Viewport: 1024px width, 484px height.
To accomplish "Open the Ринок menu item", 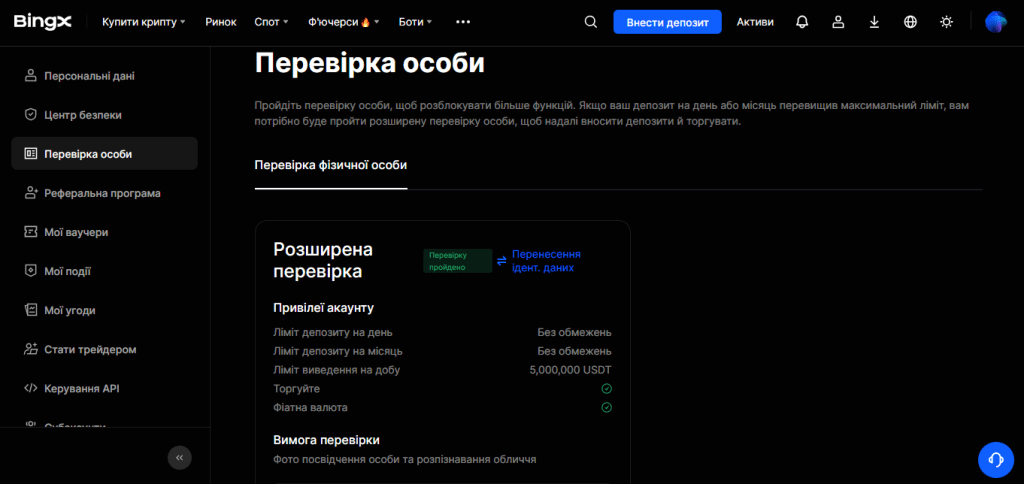I will point(221,22).
